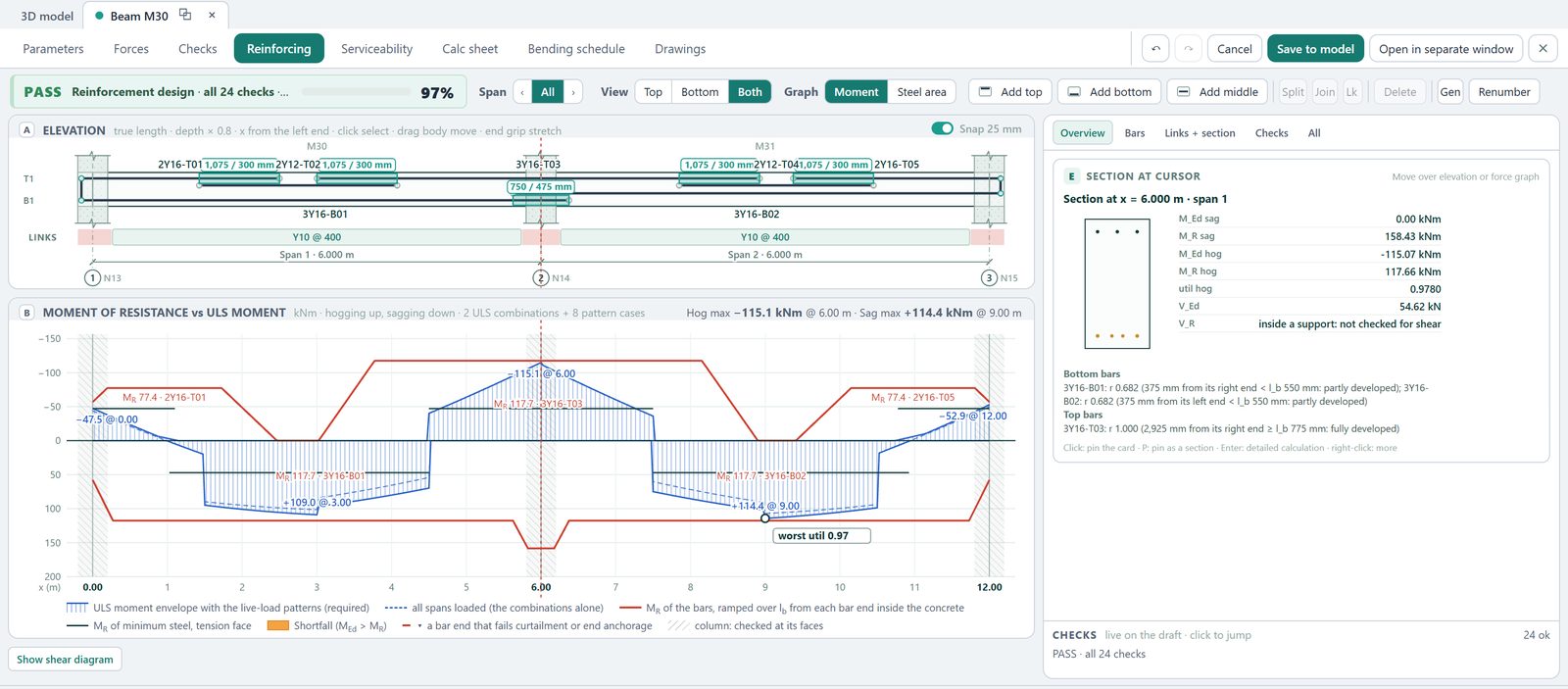Click the panel B badge beside MOMENT OF RESISTANCE
The height and width of the screenshot is (689, 1568).
point(26,313)
